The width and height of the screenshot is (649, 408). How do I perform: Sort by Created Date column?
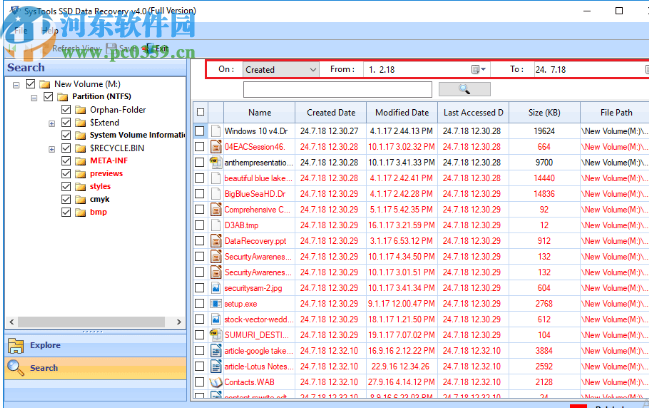pyautogui.click(x=331, y=113)
